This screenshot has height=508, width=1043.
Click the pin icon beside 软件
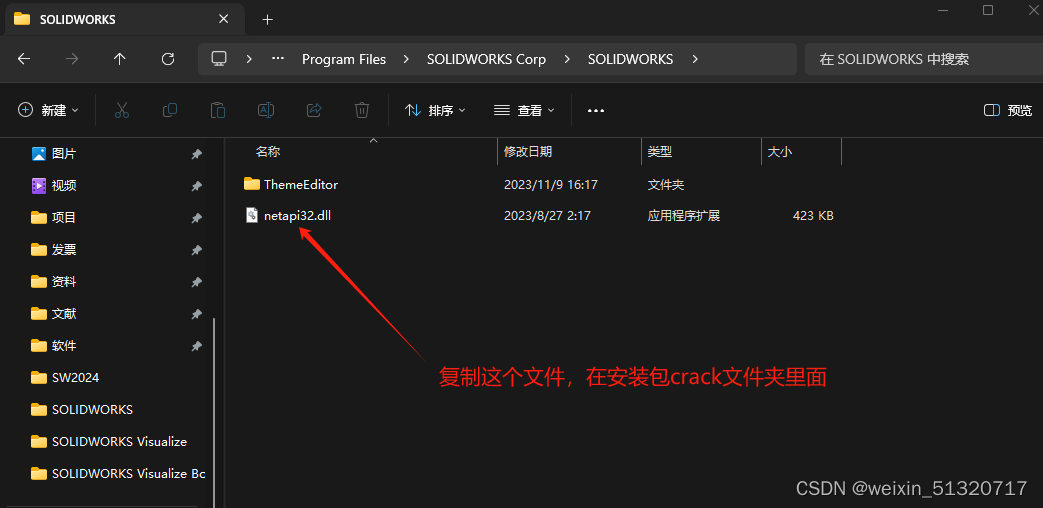coord(196,346)
